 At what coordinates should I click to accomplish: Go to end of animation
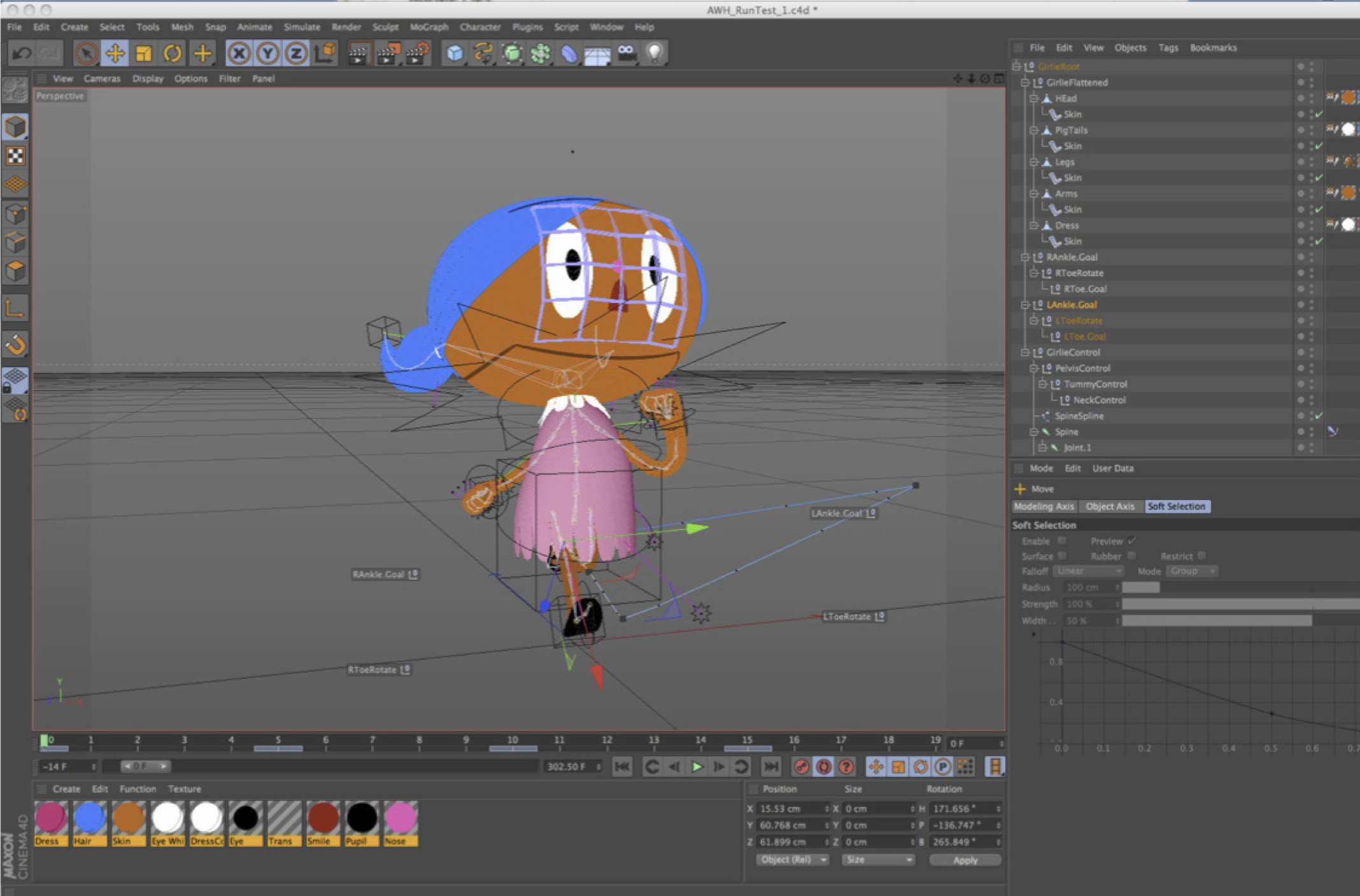pos(771,767)
